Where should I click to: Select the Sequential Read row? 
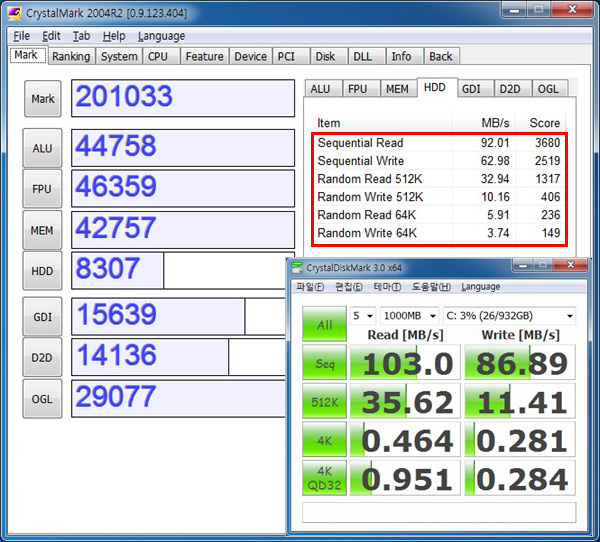(439, 143)
